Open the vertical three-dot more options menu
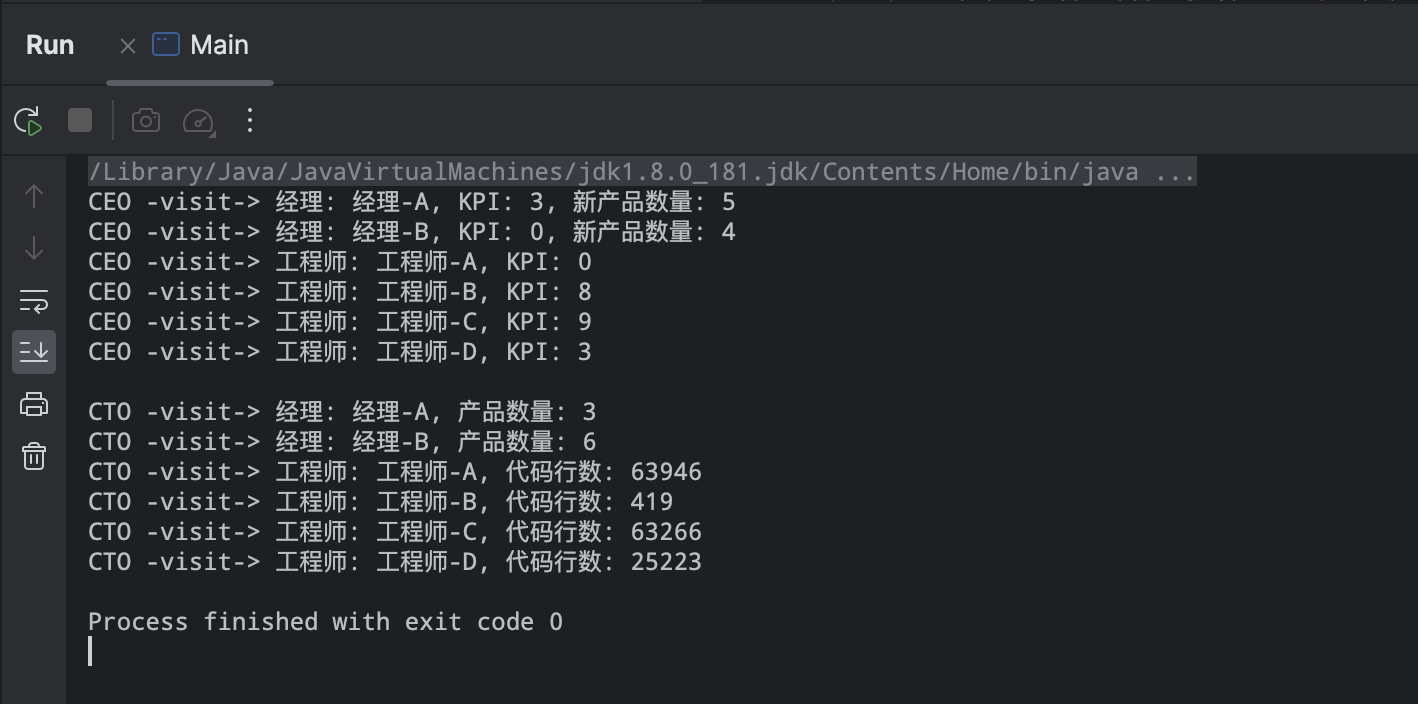1418x704 pixels. click(250, 121)
